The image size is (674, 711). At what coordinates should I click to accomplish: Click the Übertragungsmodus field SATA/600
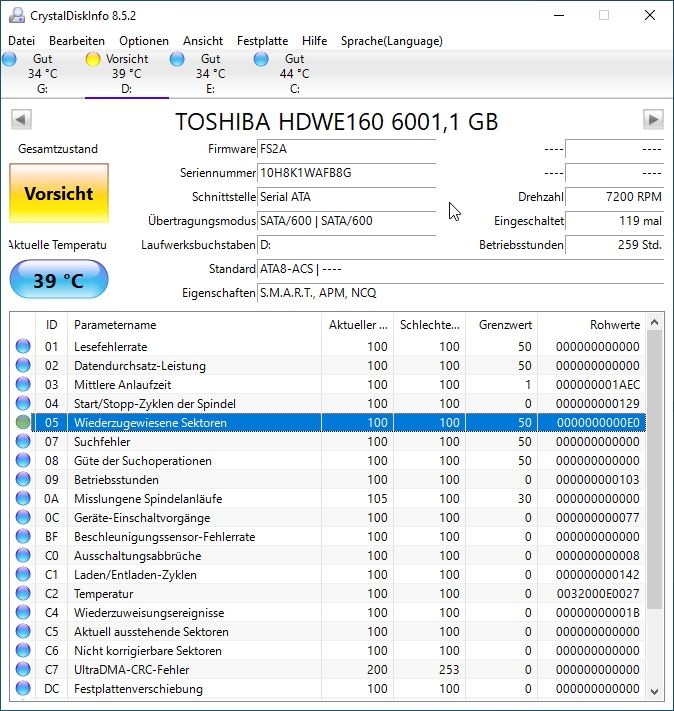[347, 221]
